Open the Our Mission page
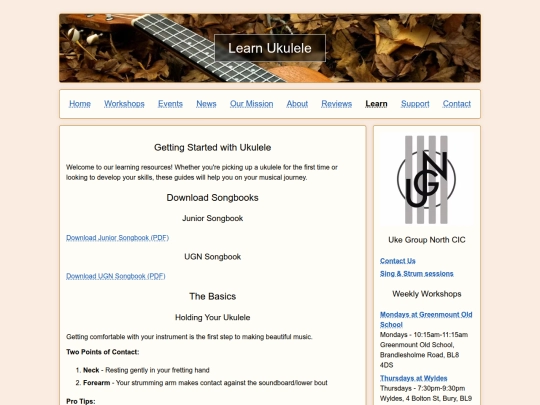The width and height of the screenshot is (540, 405). point(251,104)
